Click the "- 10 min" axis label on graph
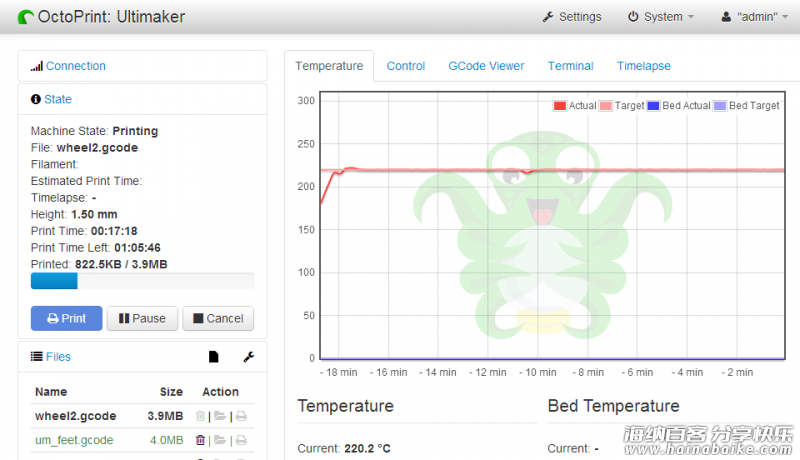 pyautogui.click(x=538, y=372)
